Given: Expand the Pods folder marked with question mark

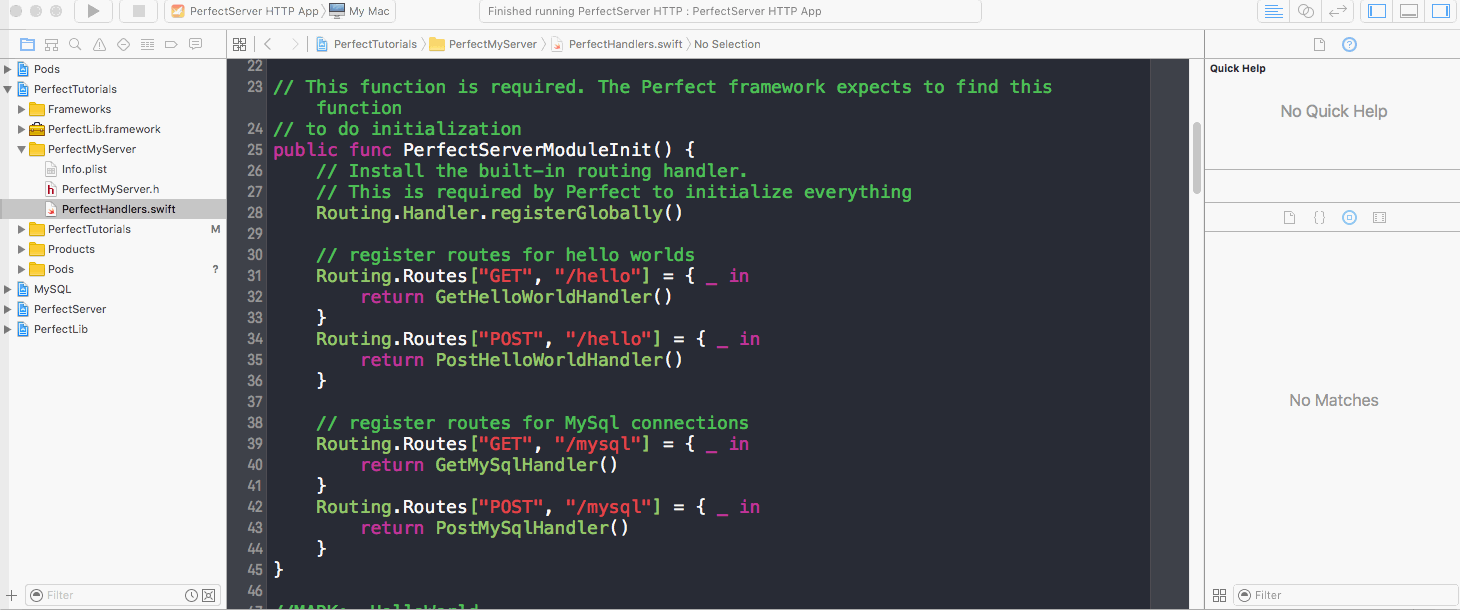Looking at the screenshot, I should pyautogui.click(x=22, y=269).
